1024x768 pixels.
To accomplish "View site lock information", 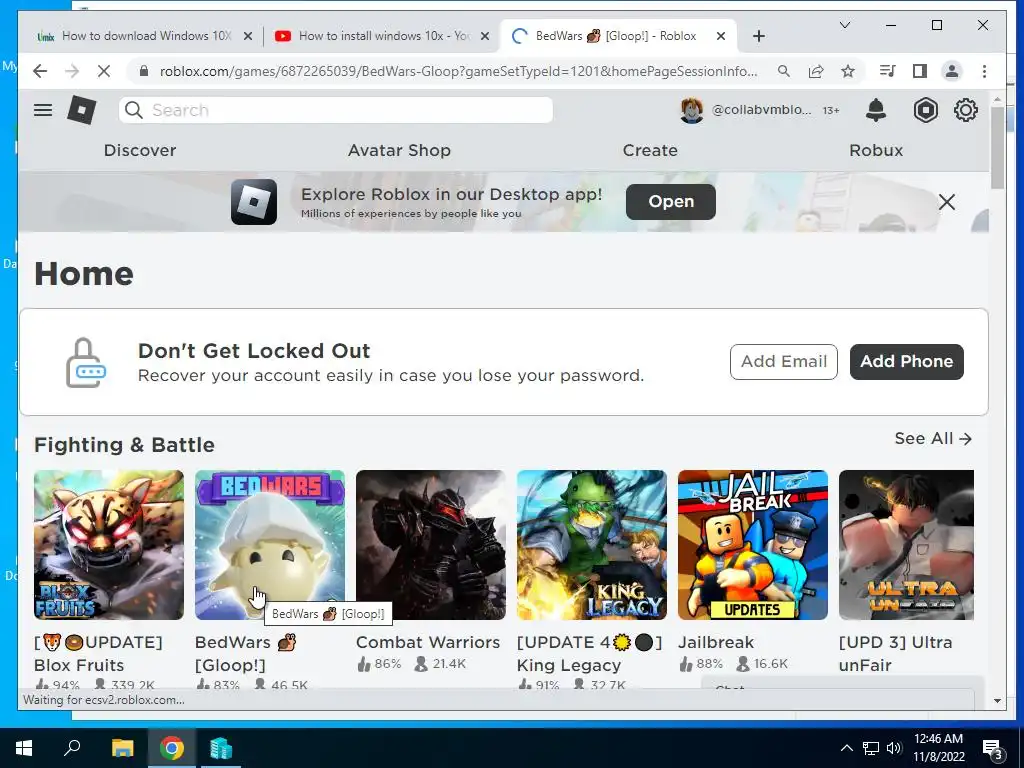I will pyautogui.click(x=144, y=71).
